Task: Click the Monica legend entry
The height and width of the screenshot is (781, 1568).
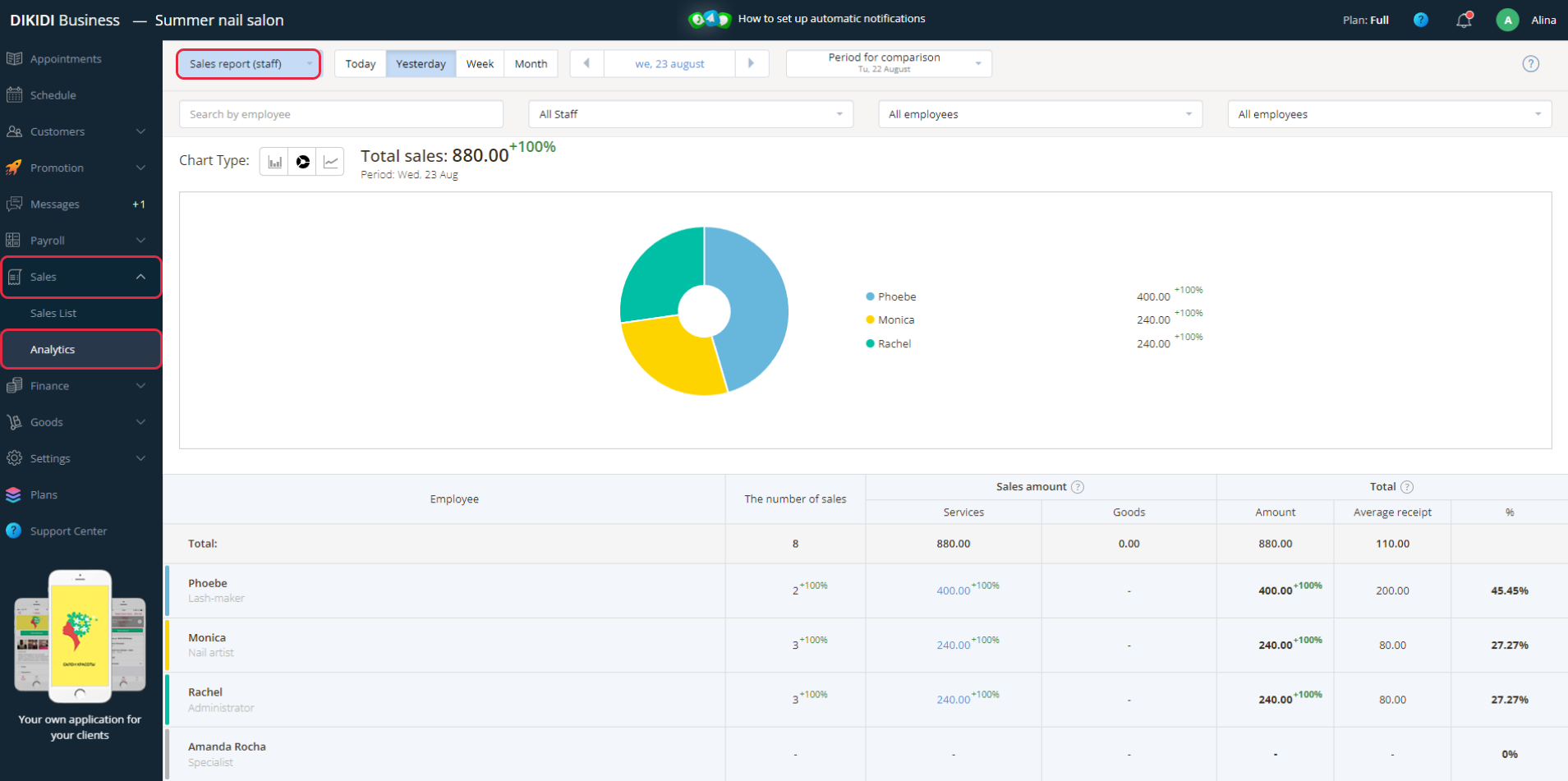Action: click(x=890, y=320)
